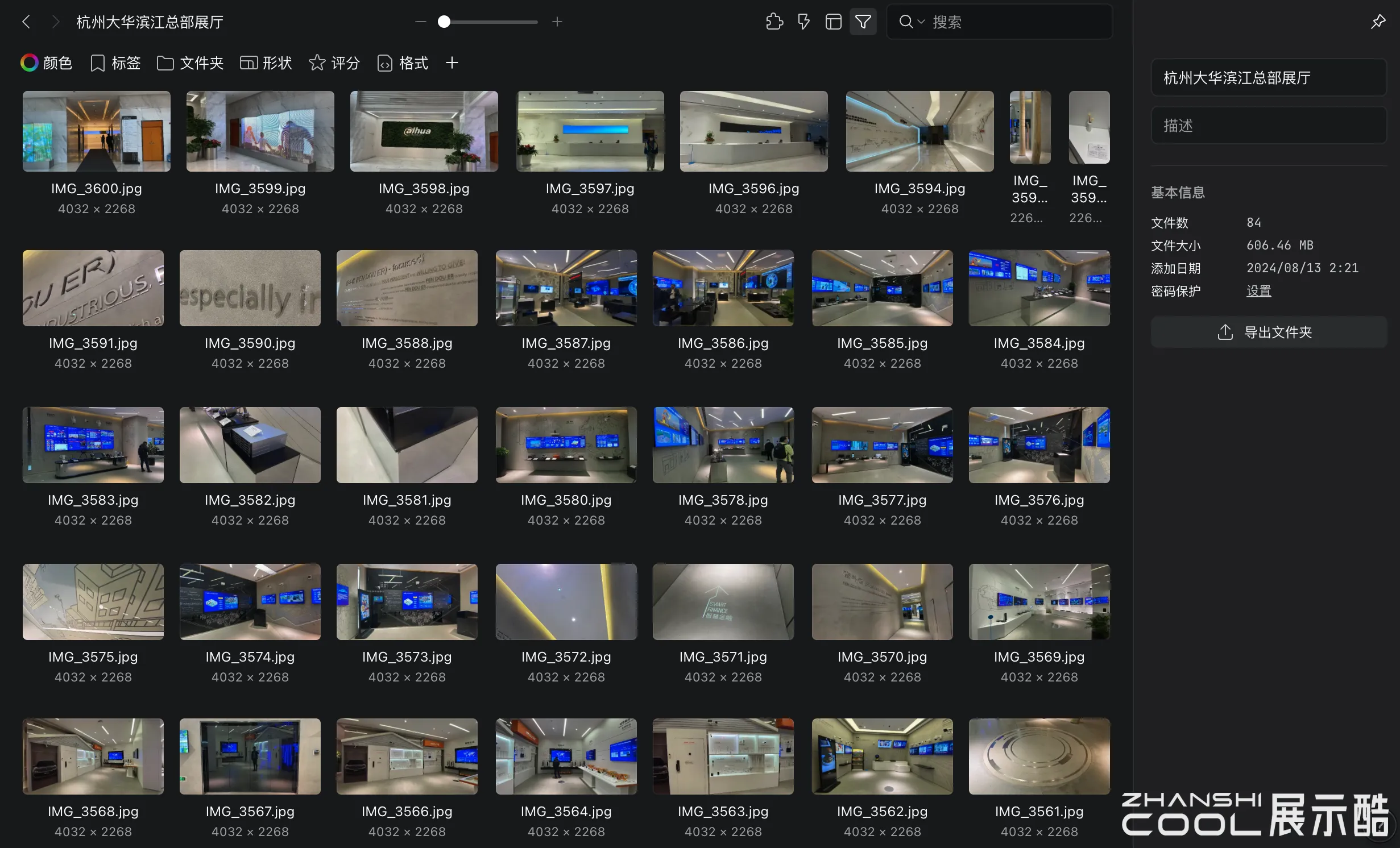Screen dimensions: 1400x848
Task: Select the building sketch photo IMG_3575.jpg
Action: coord(93,602)
